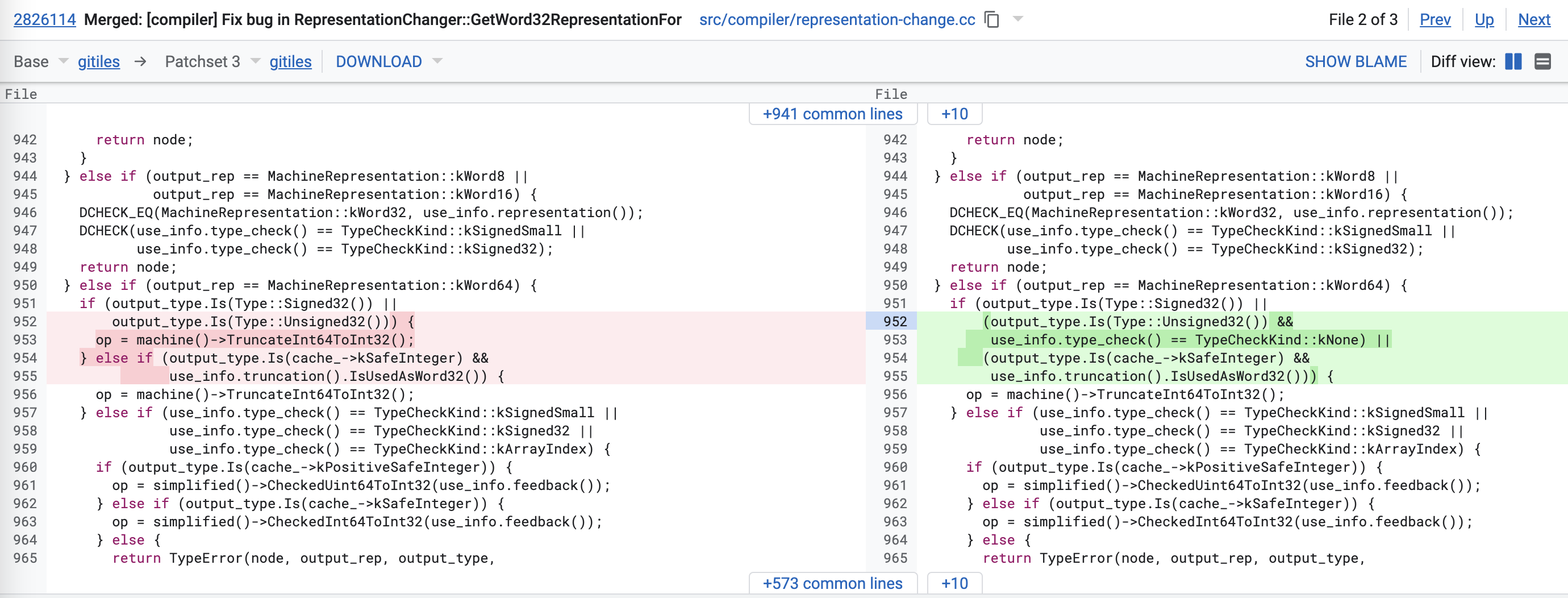Image resolution: width=1568 pixels, height=598 pixels.
Task: Open the gitiles link for Patchset 3
Action: click(x=290, y=61)
